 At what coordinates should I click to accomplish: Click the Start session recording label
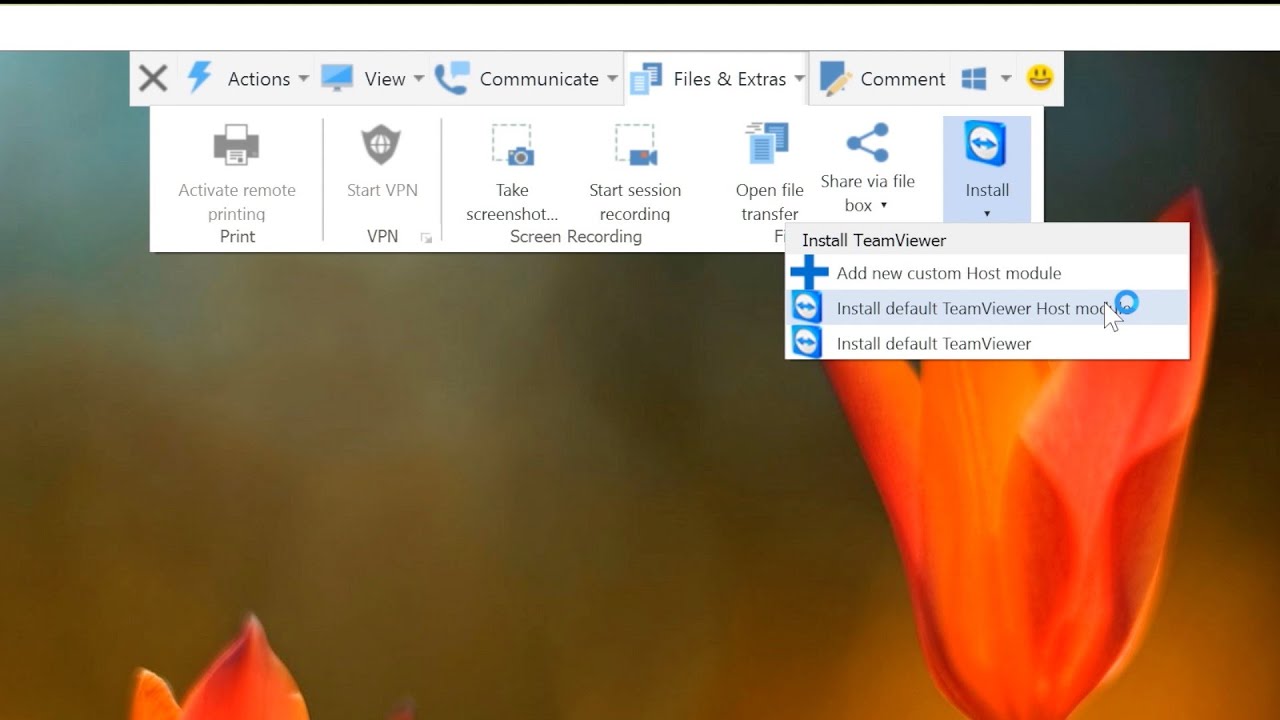635,202
